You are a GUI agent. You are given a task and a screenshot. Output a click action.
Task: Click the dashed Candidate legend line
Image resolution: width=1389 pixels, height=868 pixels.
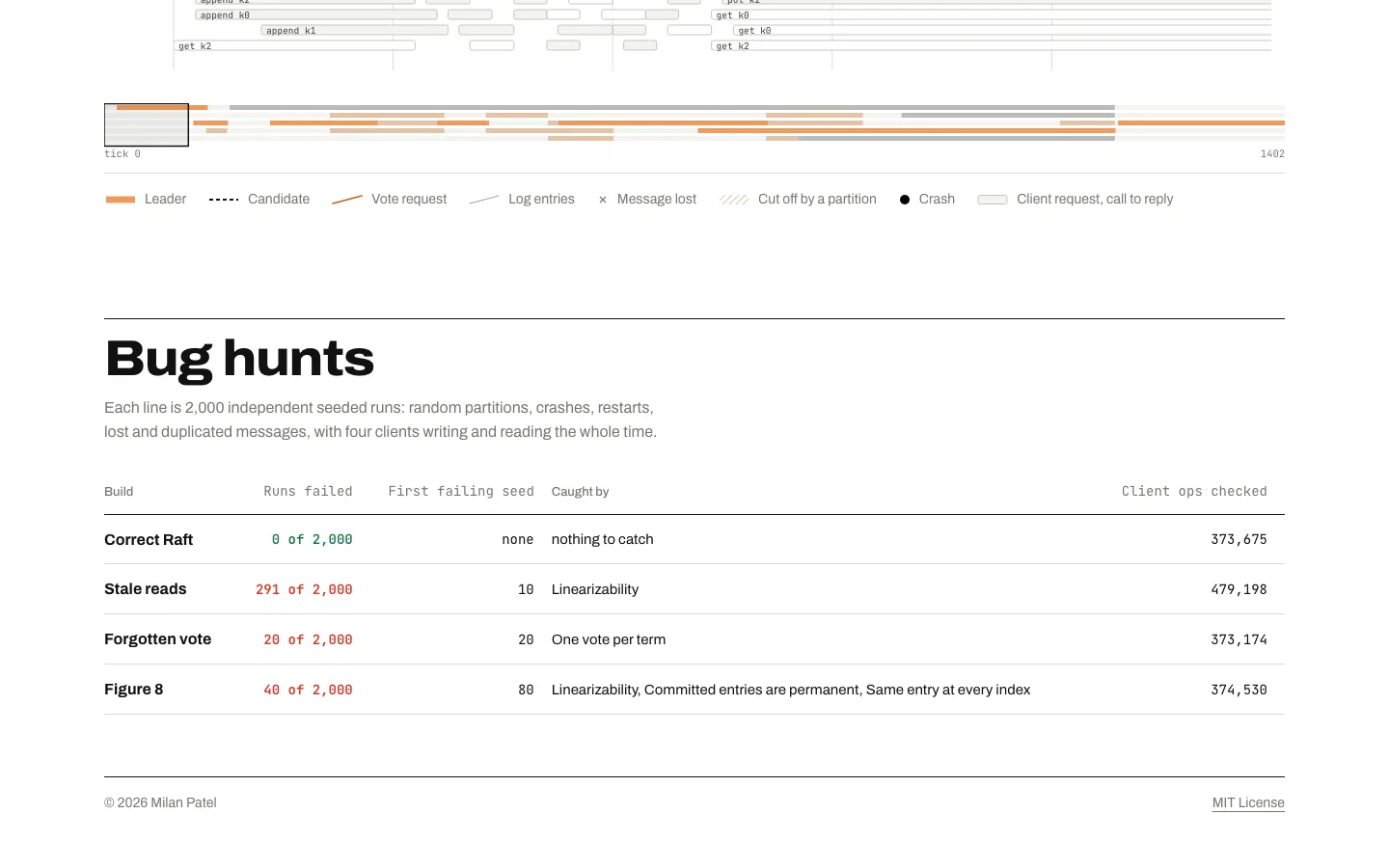click(x=224, y=200)
